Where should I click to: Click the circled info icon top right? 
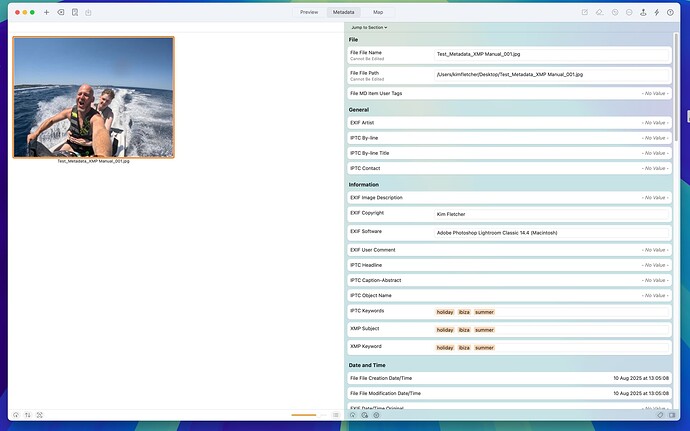point(670,12)
